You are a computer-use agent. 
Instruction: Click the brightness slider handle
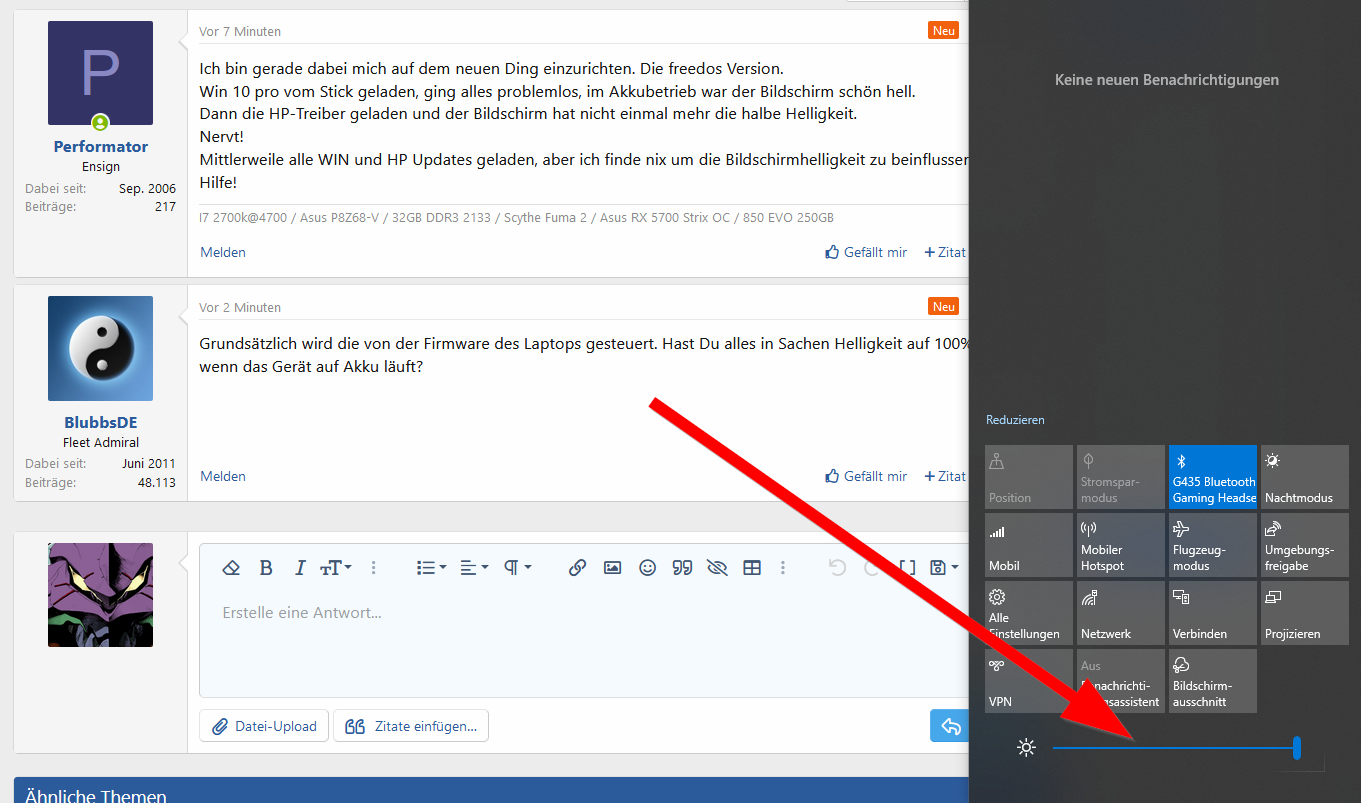click(x=1297, y=747)
